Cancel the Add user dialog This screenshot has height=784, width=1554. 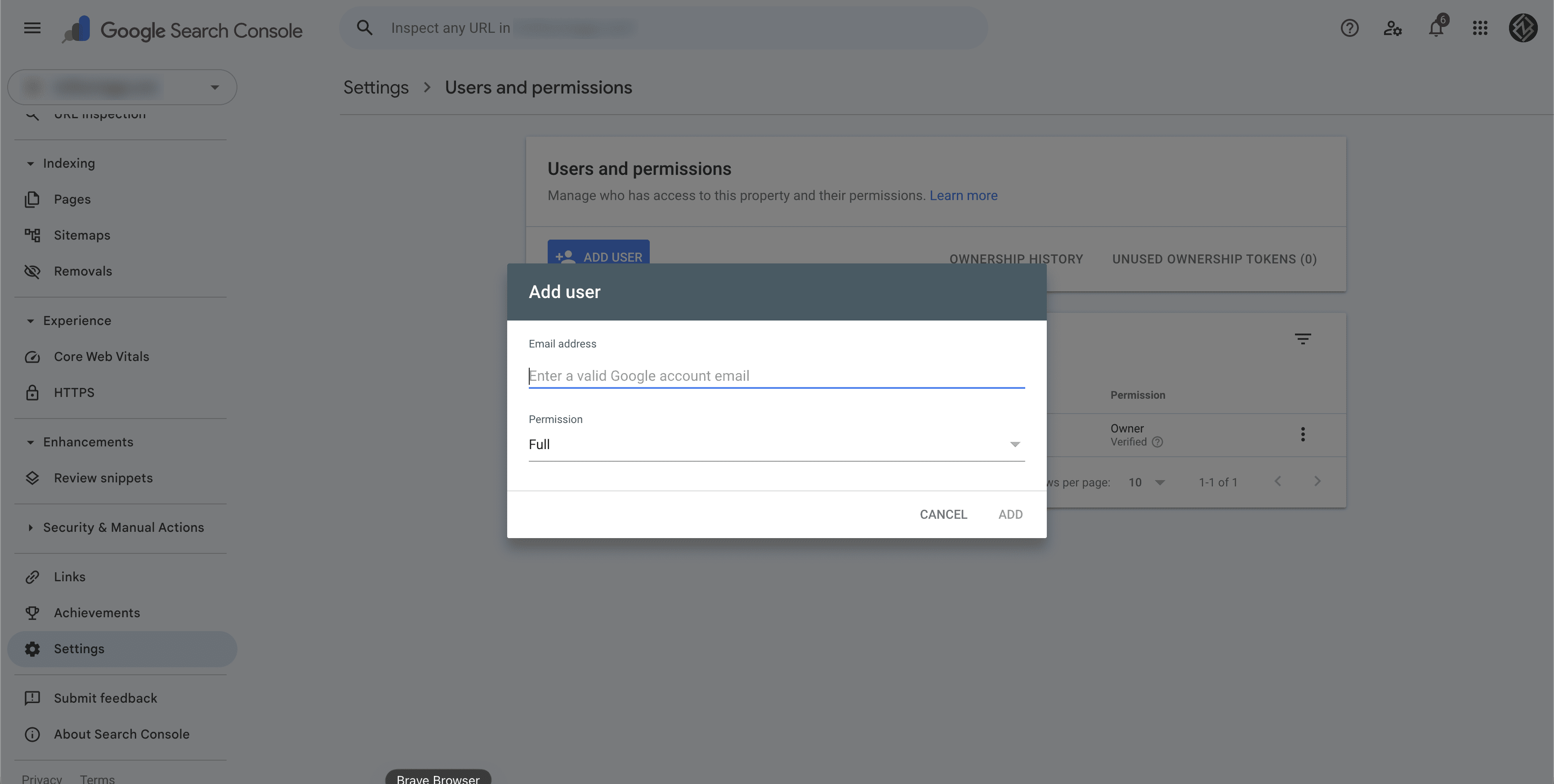[x=943, y=514]
